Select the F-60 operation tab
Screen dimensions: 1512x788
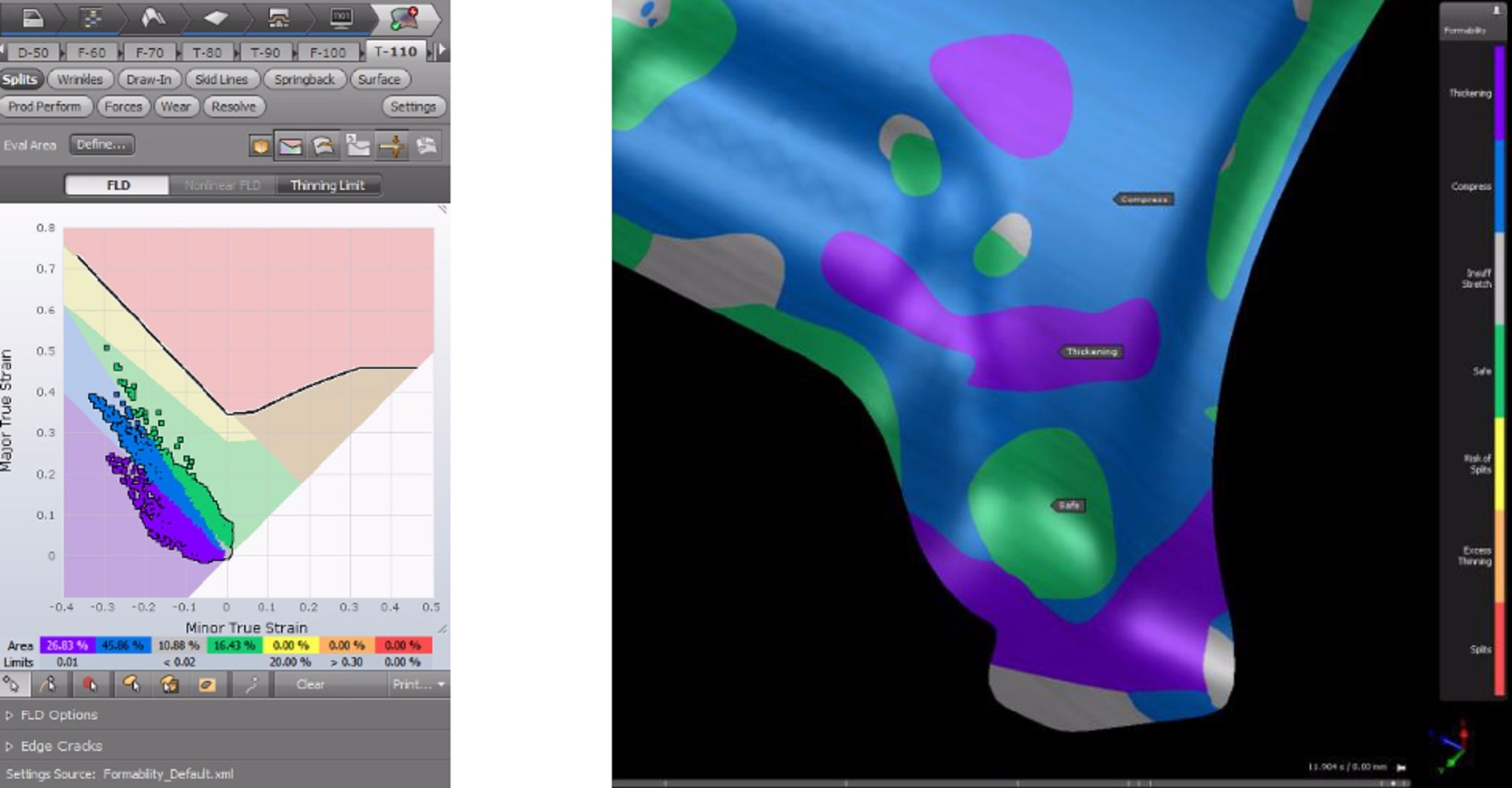pos(91,52)
